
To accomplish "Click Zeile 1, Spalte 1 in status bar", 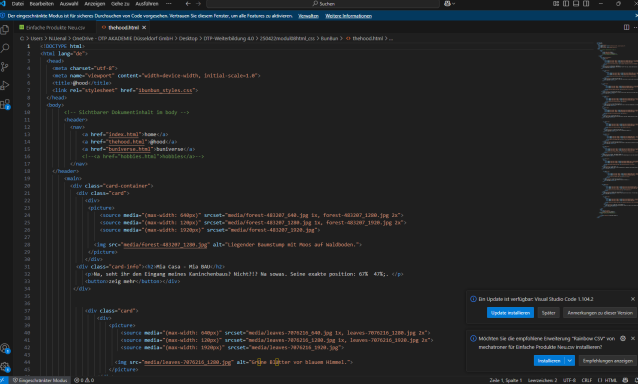I will tap(505, 380).
